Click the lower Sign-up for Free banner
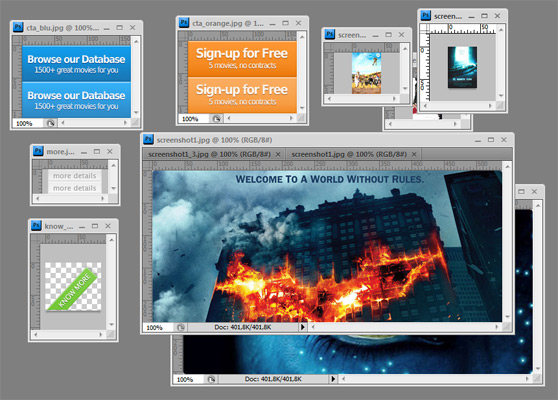The width and height of the screenshot is (558, 400). [242, 95]
